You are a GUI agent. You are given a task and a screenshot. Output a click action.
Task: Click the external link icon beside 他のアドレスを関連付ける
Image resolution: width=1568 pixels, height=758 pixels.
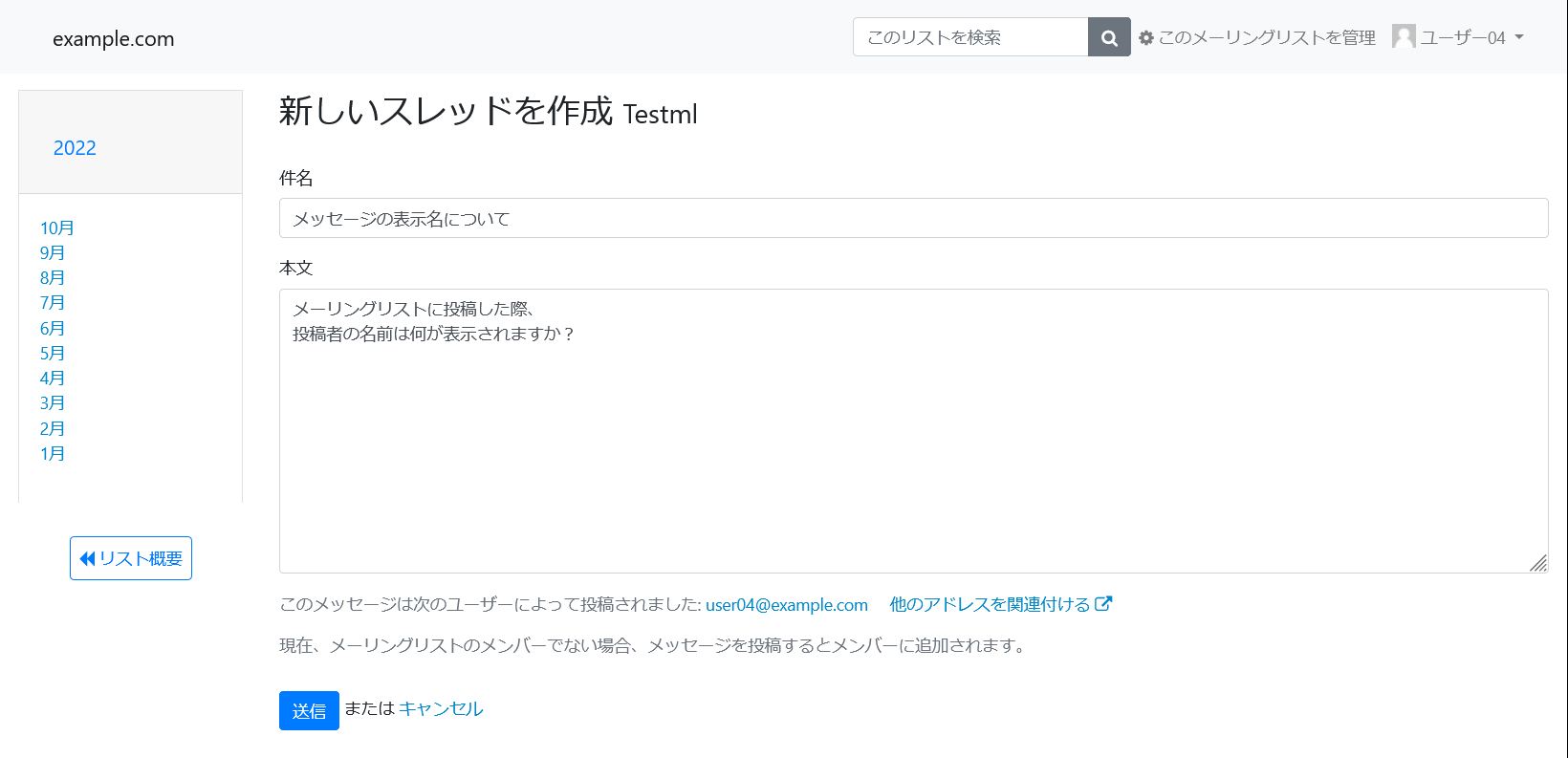1103,604
